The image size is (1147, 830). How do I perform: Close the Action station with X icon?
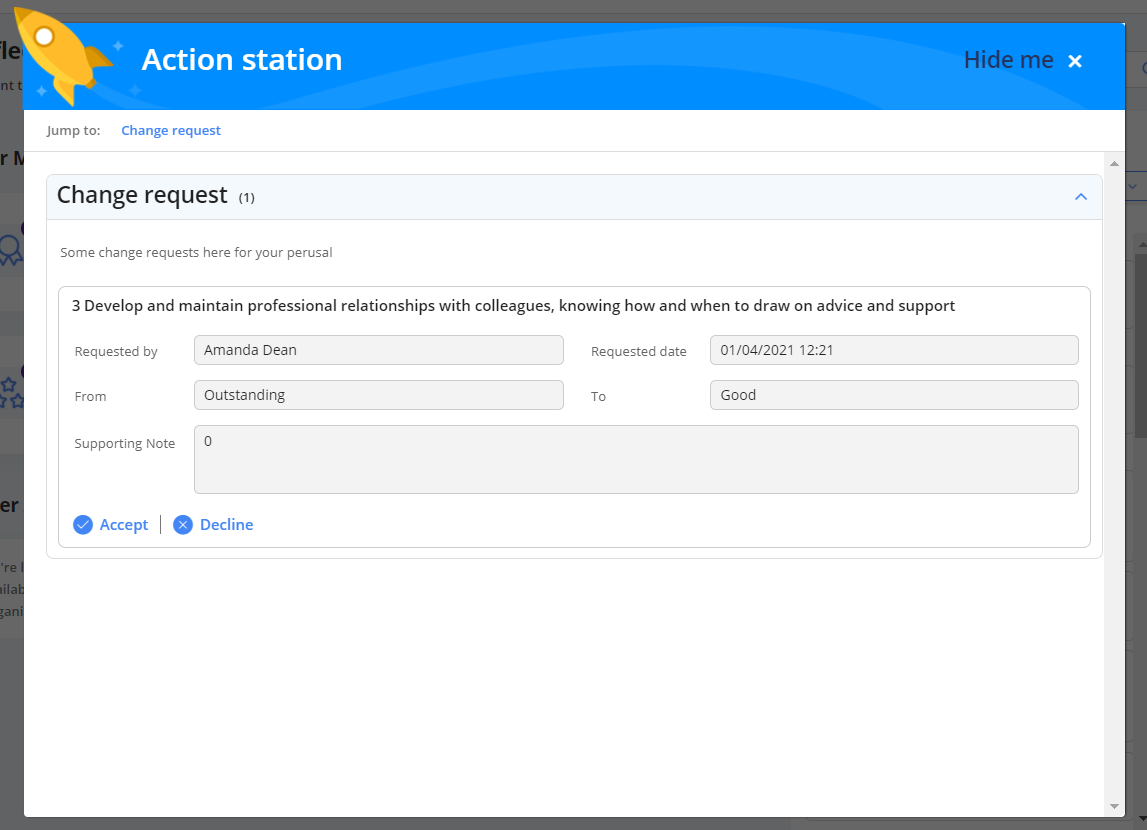point(1075,61)
